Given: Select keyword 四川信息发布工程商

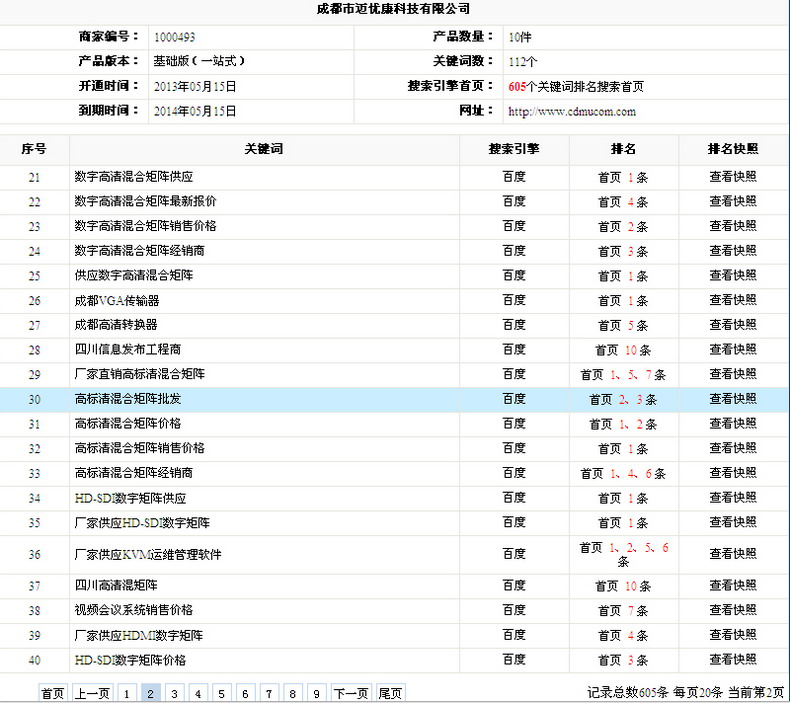Looking at the screenshot, I should pos(128,350).
